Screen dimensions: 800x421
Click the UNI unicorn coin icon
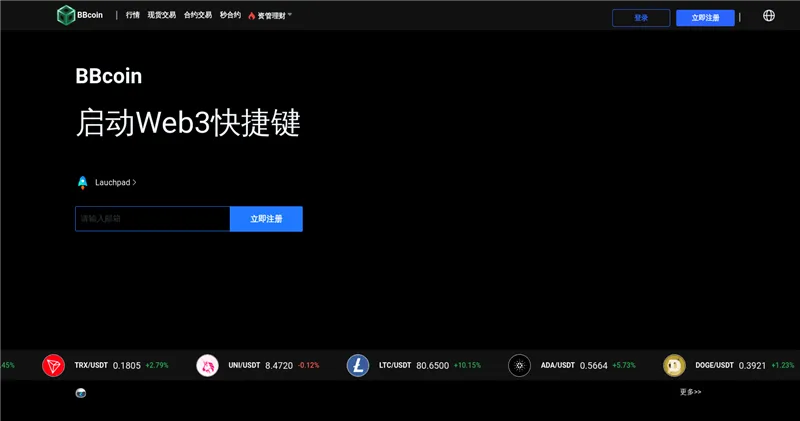point(208,365)
